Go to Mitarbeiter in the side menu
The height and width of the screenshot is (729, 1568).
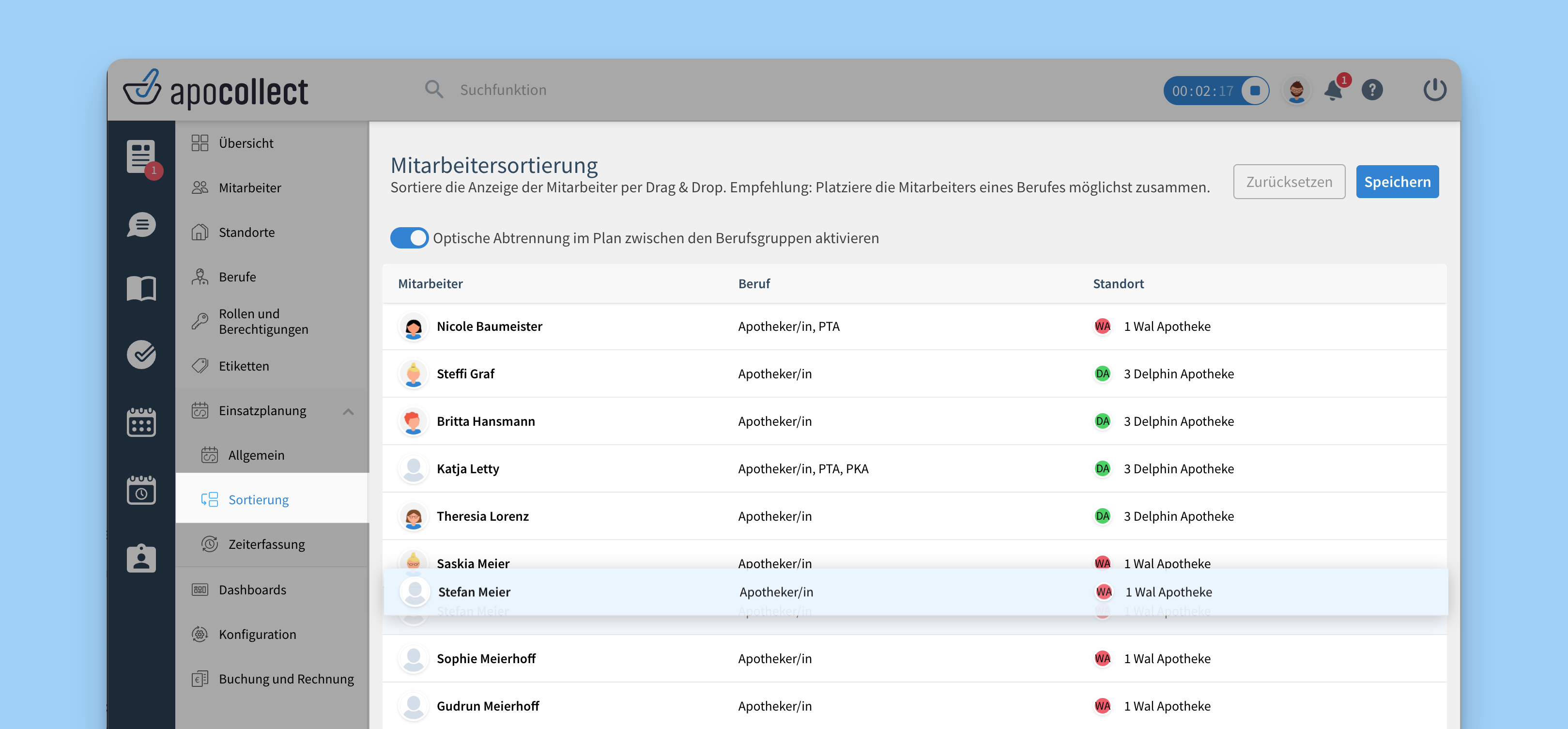click(249, 187)
